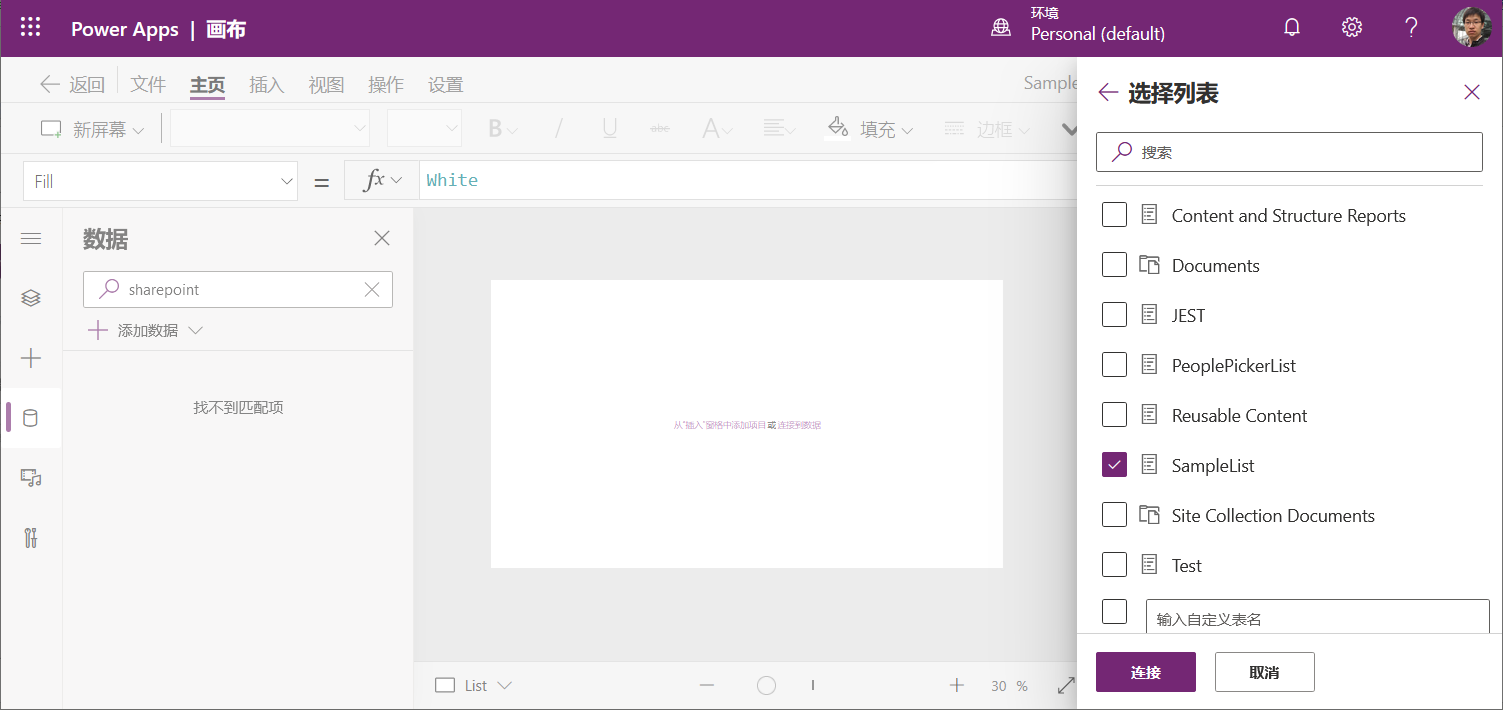
Task: Go back with the 返回 arrow
Action: click(72, 85)
